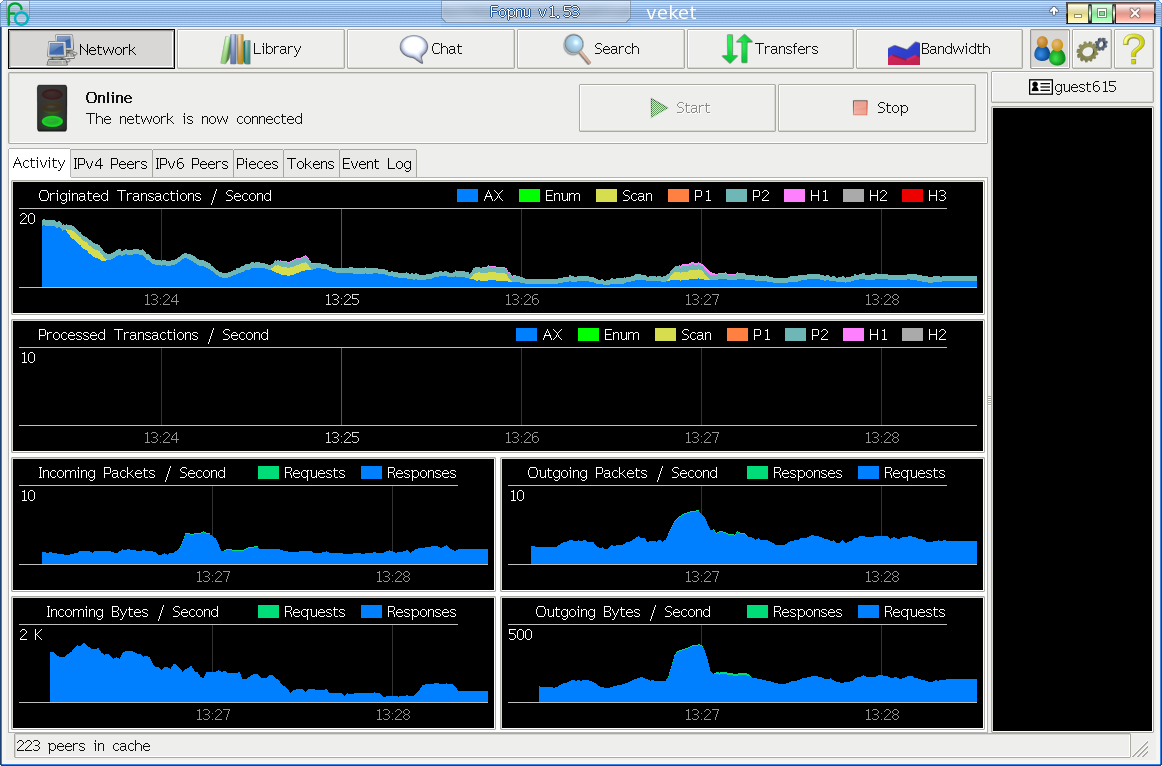Click the Start network button
Screen dimensions: 1162x766
click(677, 108)
